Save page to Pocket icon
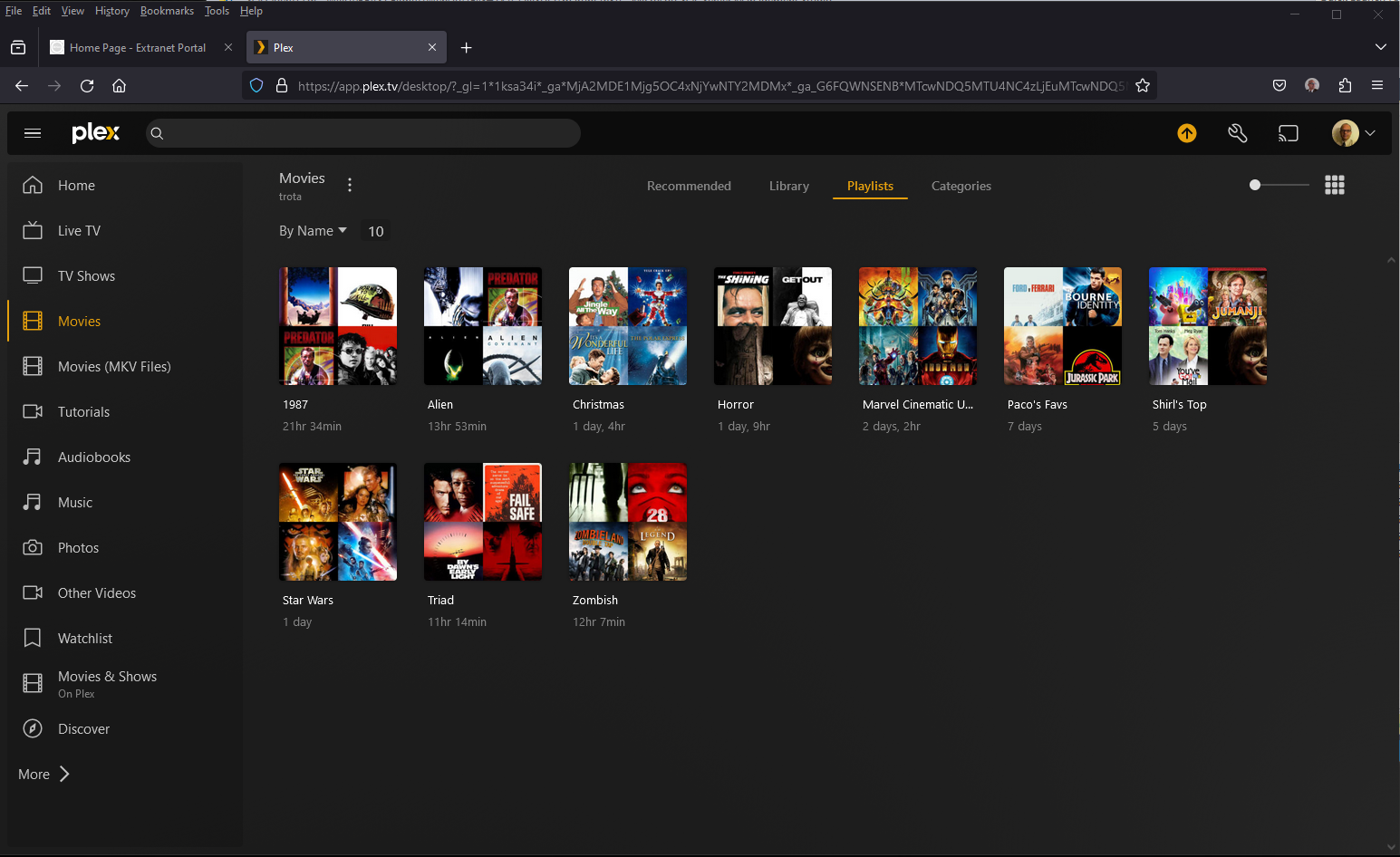The image size is (1400, 857). [x=1279, y=86]
